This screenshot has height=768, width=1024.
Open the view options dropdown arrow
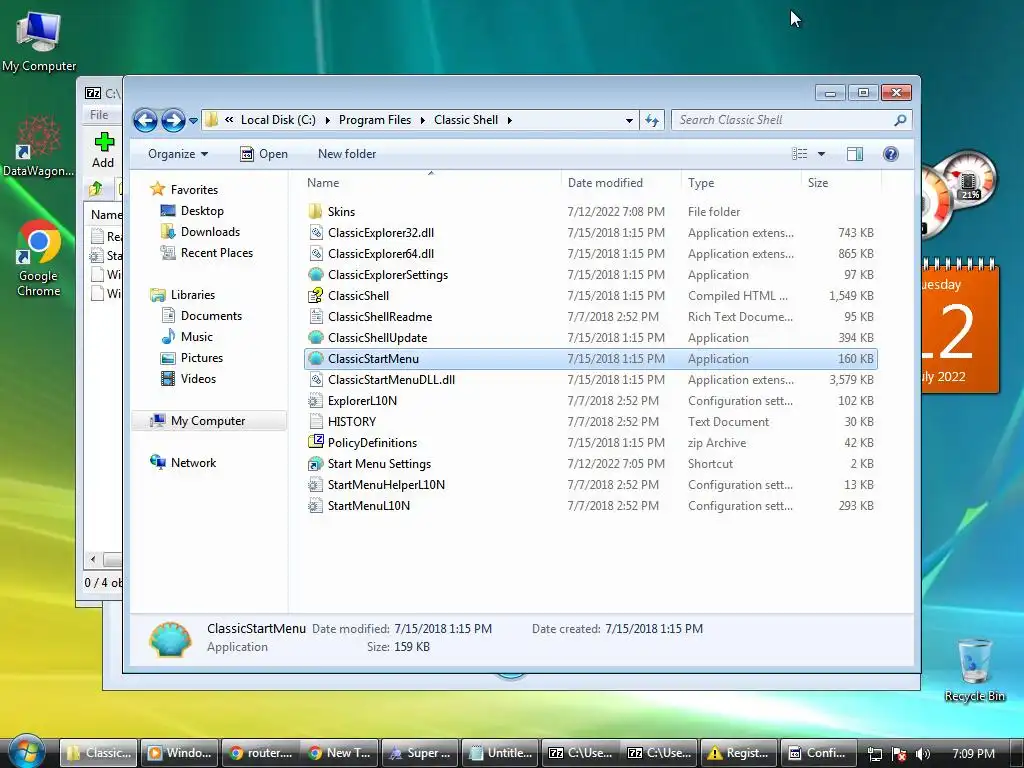click(822, 154)
